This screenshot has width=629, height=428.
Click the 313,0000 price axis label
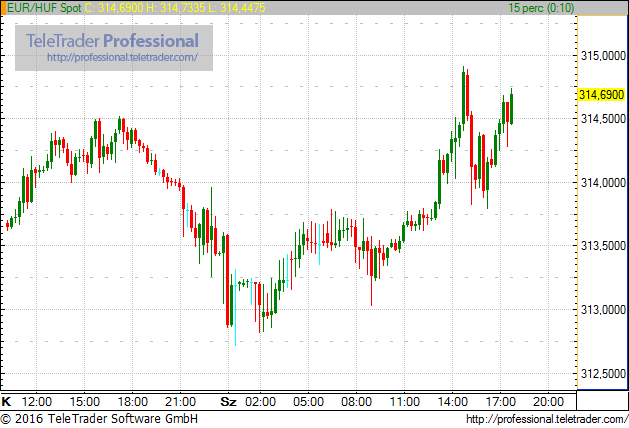coord(603,310)
